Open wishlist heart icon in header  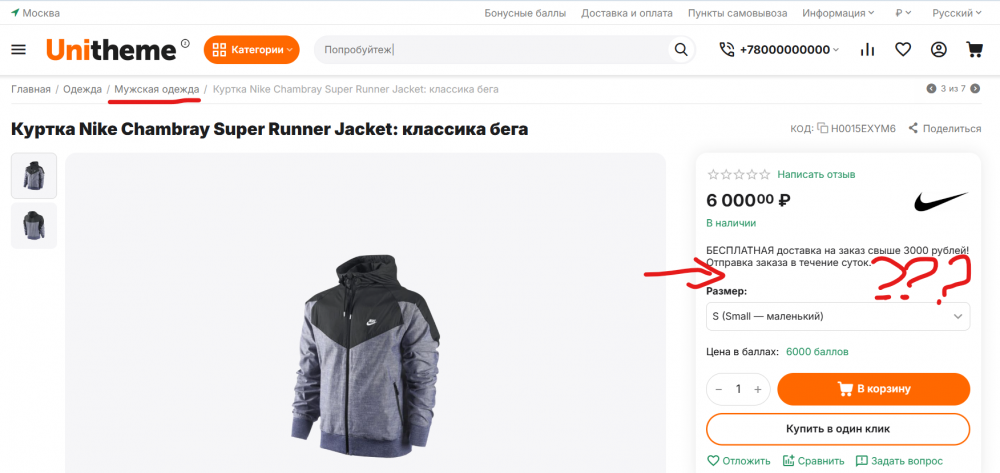[903, 49]
